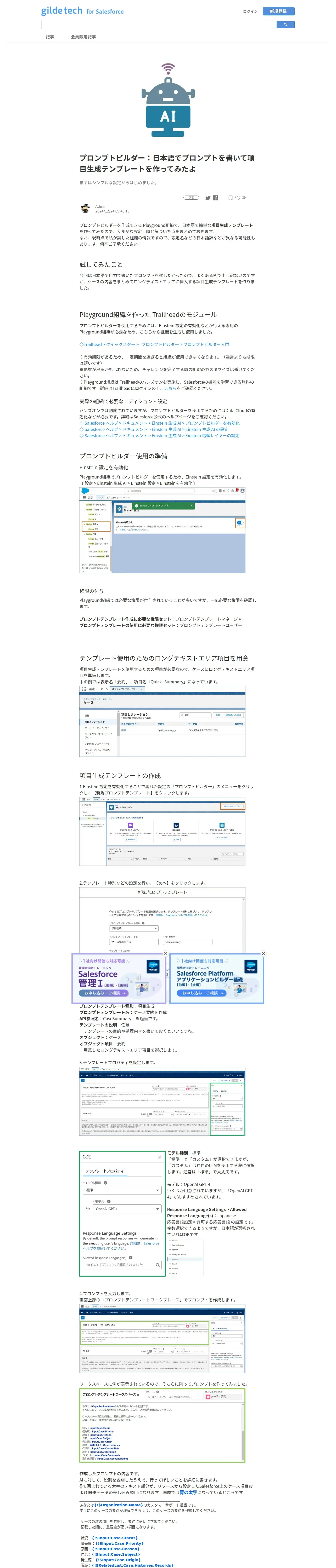Close the 設定 panel with the X

click(160, 1157)
